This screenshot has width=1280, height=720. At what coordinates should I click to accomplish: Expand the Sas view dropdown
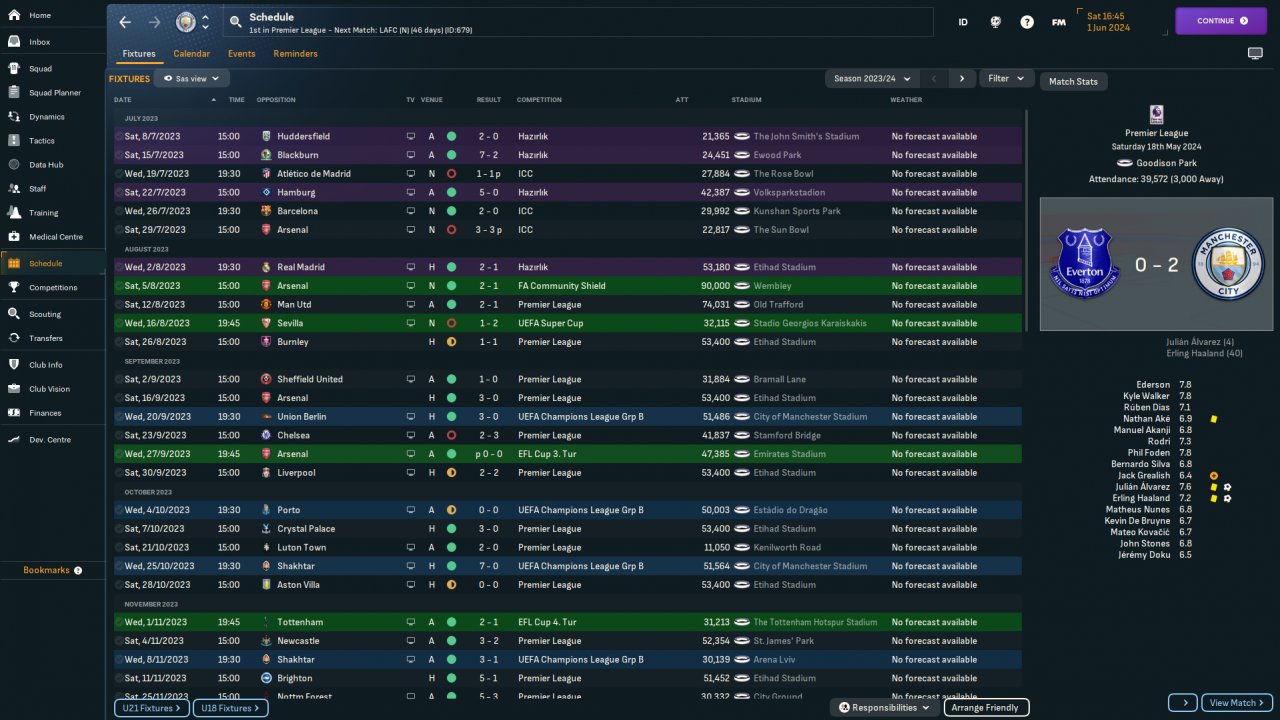(x=192, y=78)
